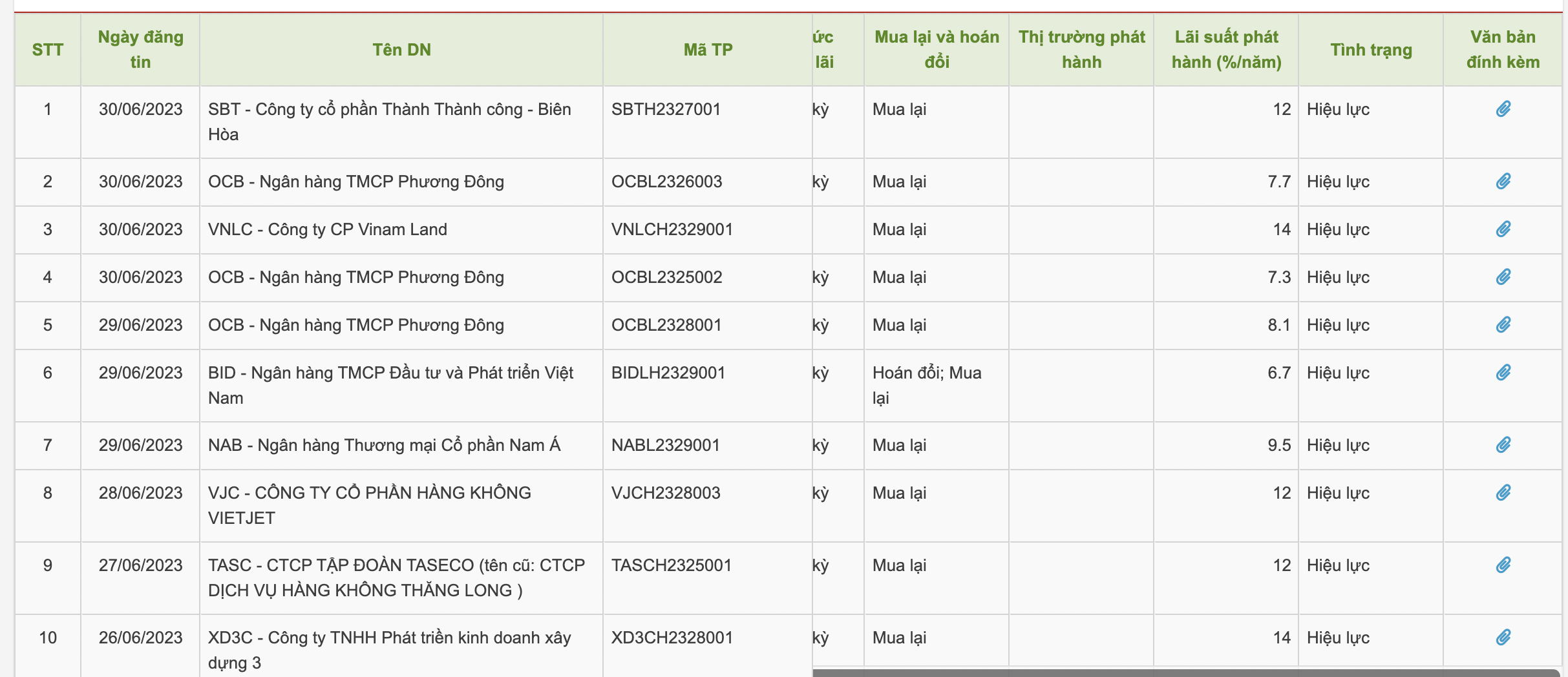Click attachment icon for XD3CH2328001 row
This screenshot has height=677, width=1568.
pos(1503,638)
